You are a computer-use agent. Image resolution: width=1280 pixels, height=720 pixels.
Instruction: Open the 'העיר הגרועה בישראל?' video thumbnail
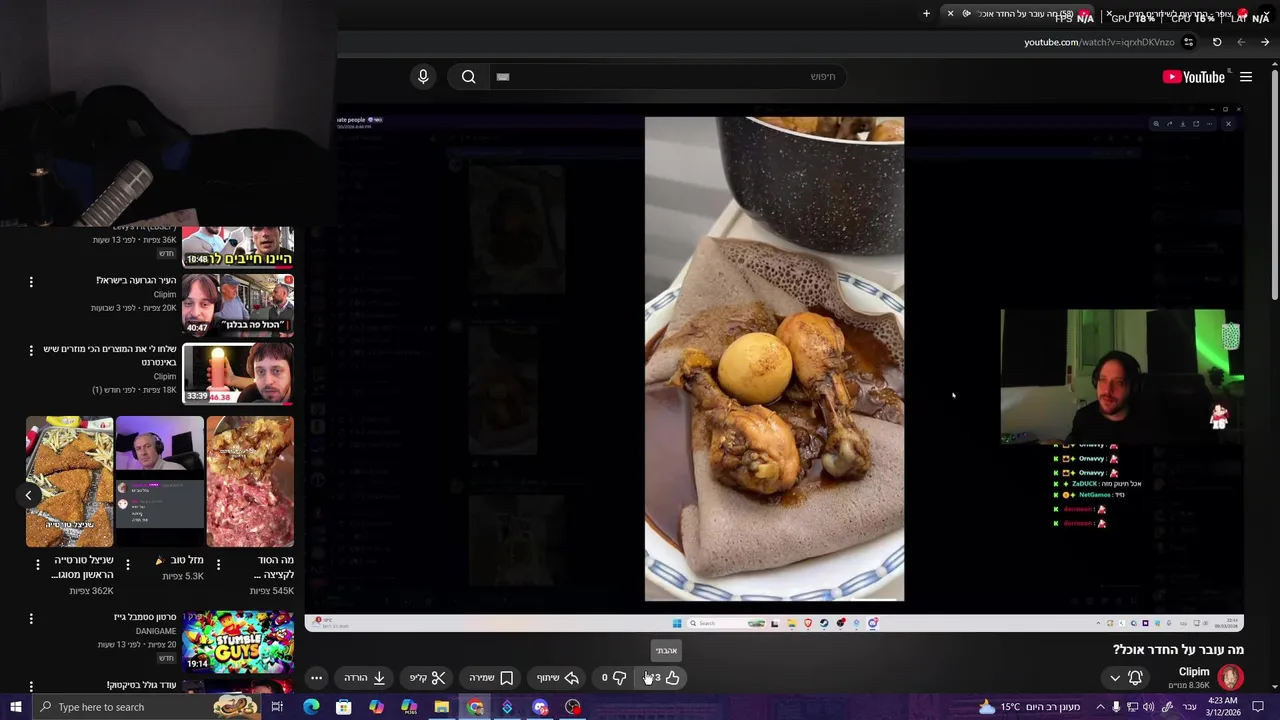(x=238, y=305)
